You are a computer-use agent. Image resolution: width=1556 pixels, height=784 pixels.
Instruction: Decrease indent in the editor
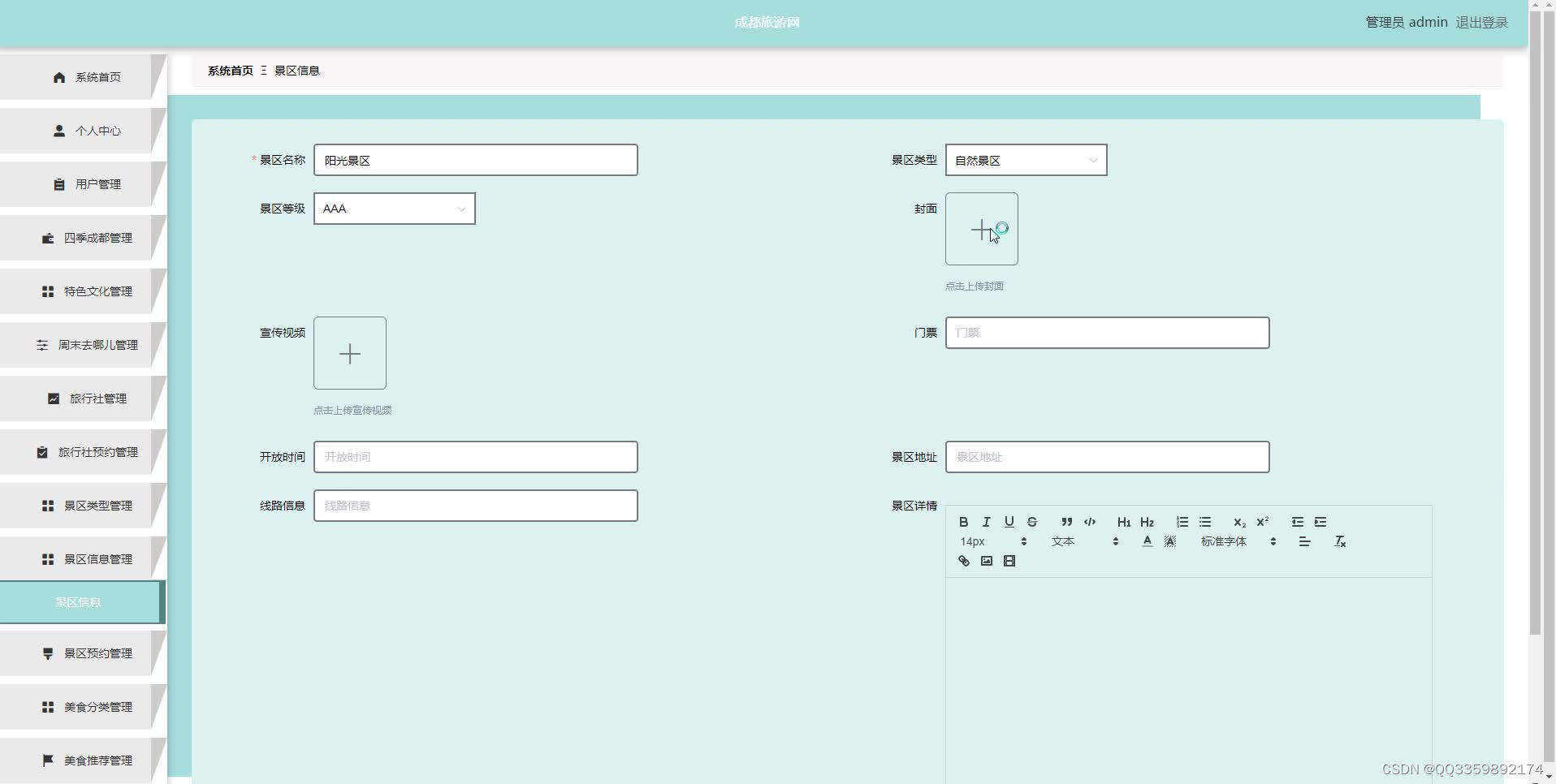1297,522
